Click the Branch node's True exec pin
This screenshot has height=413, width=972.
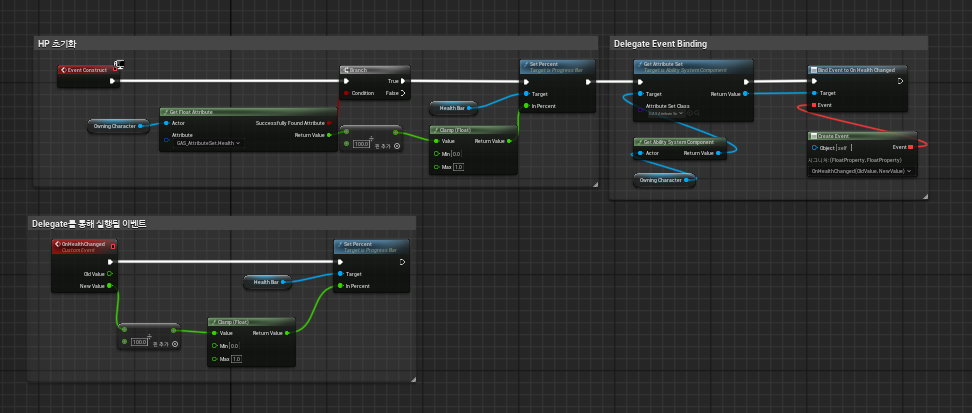pos(403,81)
